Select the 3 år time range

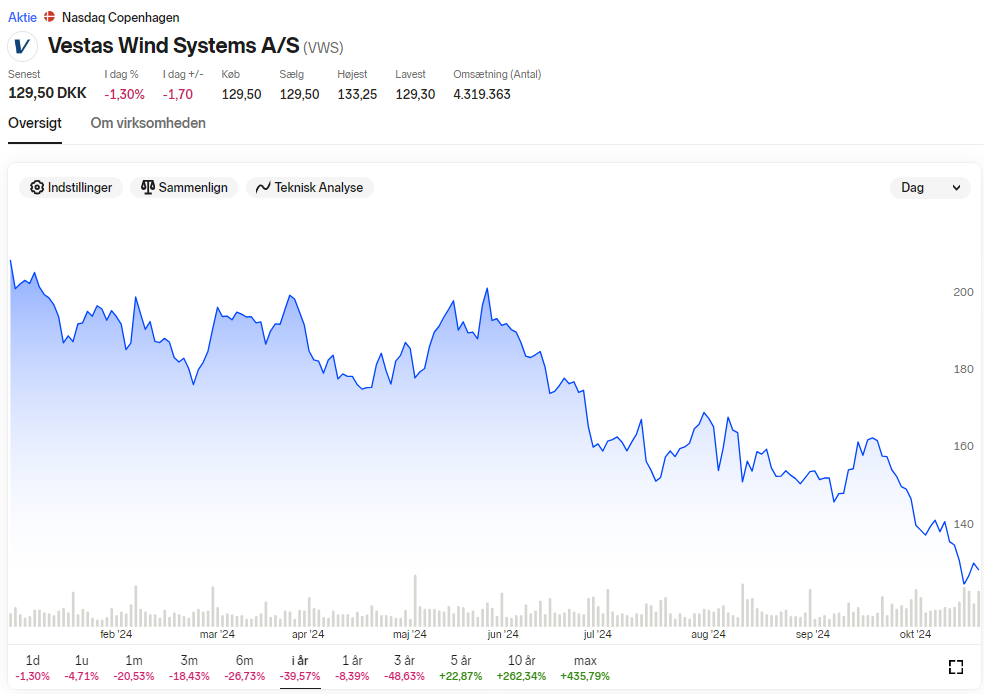[404, 668]
